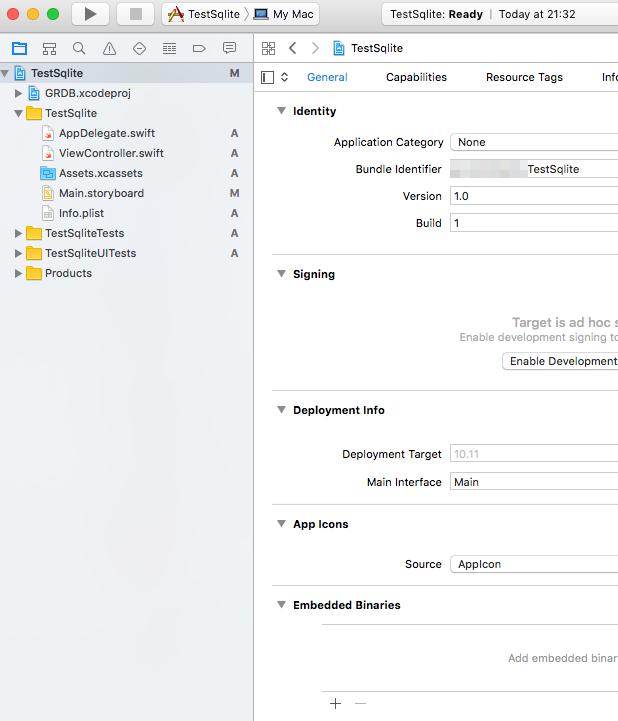Screen dimensions: 618x721
Task: Open target selector up-down arrows
Action: pyautogui.click(x=285, y=77)
